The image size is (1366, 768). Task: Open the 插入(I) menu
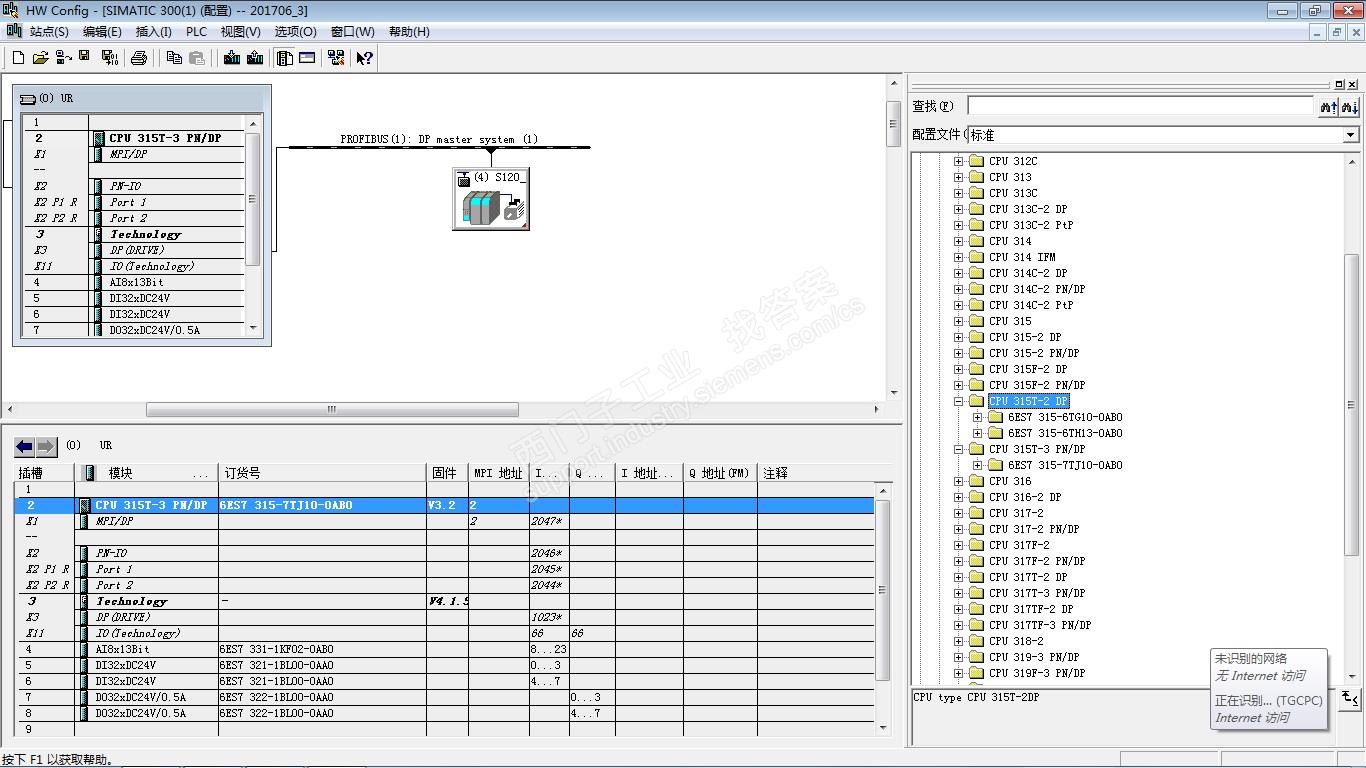[154, 32]
